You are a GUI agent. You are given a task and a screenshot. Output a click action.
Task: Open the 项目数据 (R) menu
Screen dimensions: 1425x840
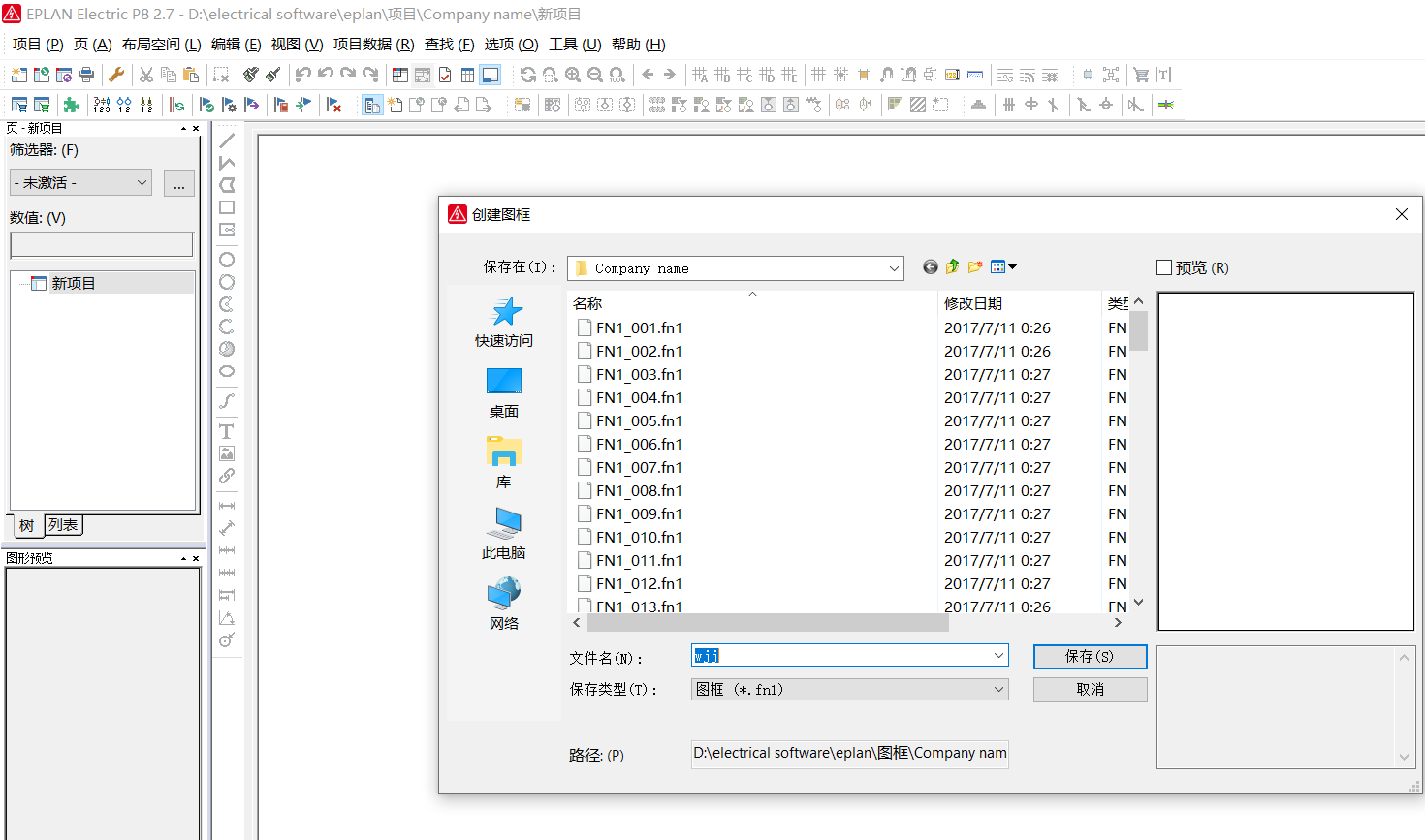tap(373, 45)
